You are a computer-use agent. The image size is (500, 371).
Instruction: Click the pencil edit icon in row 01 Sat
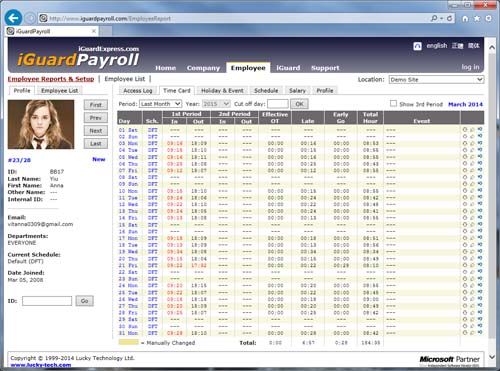pyautogui.click(x=472, y=129)
